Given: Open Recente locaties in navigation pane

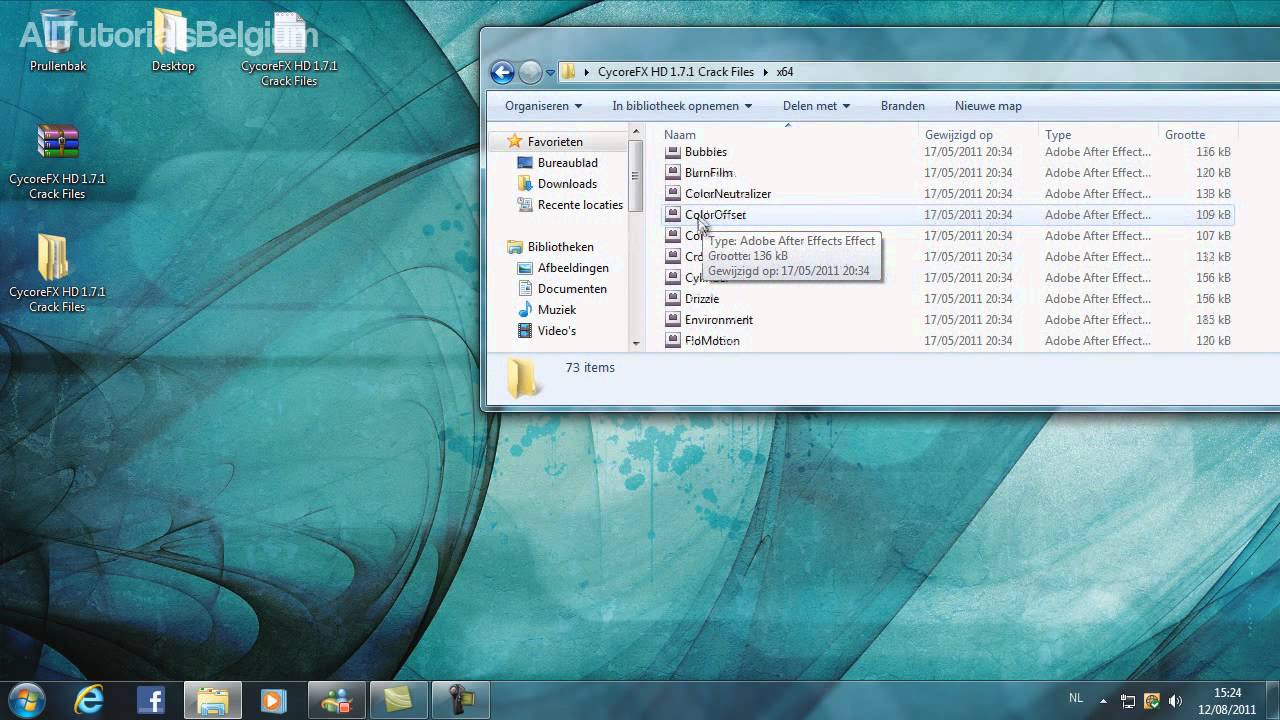Looking at the screenshot, I should point(580,205).
